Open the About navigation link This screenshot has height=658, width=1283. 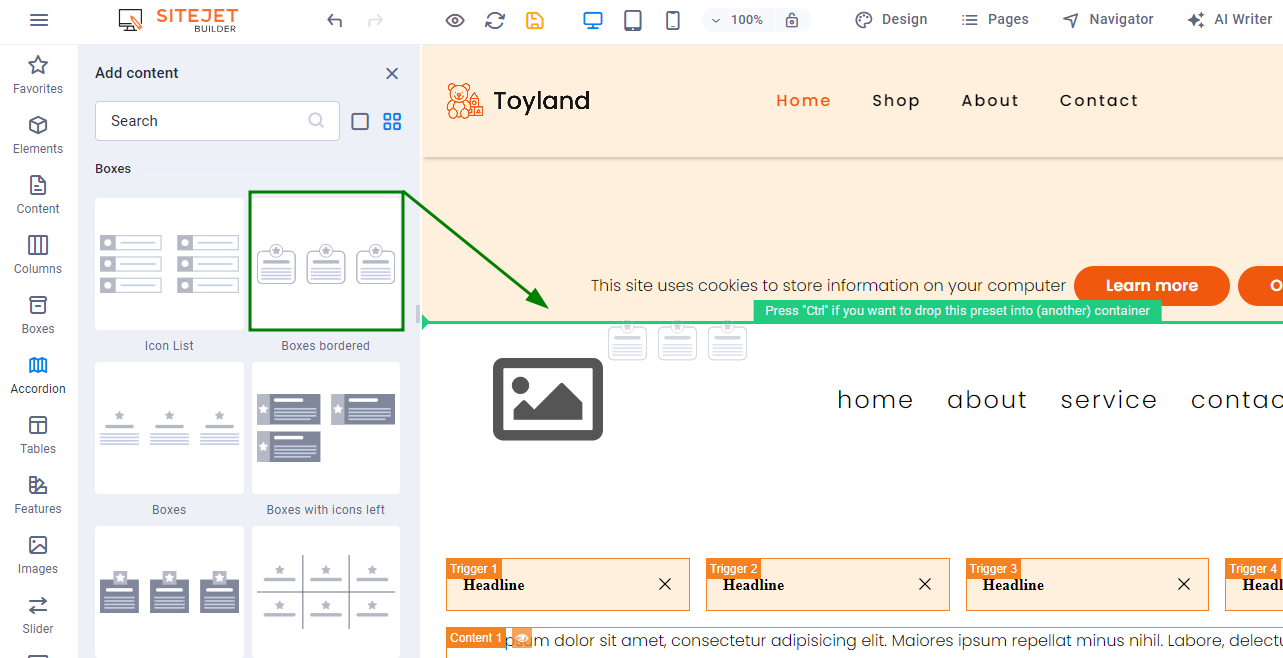(991, 100)
